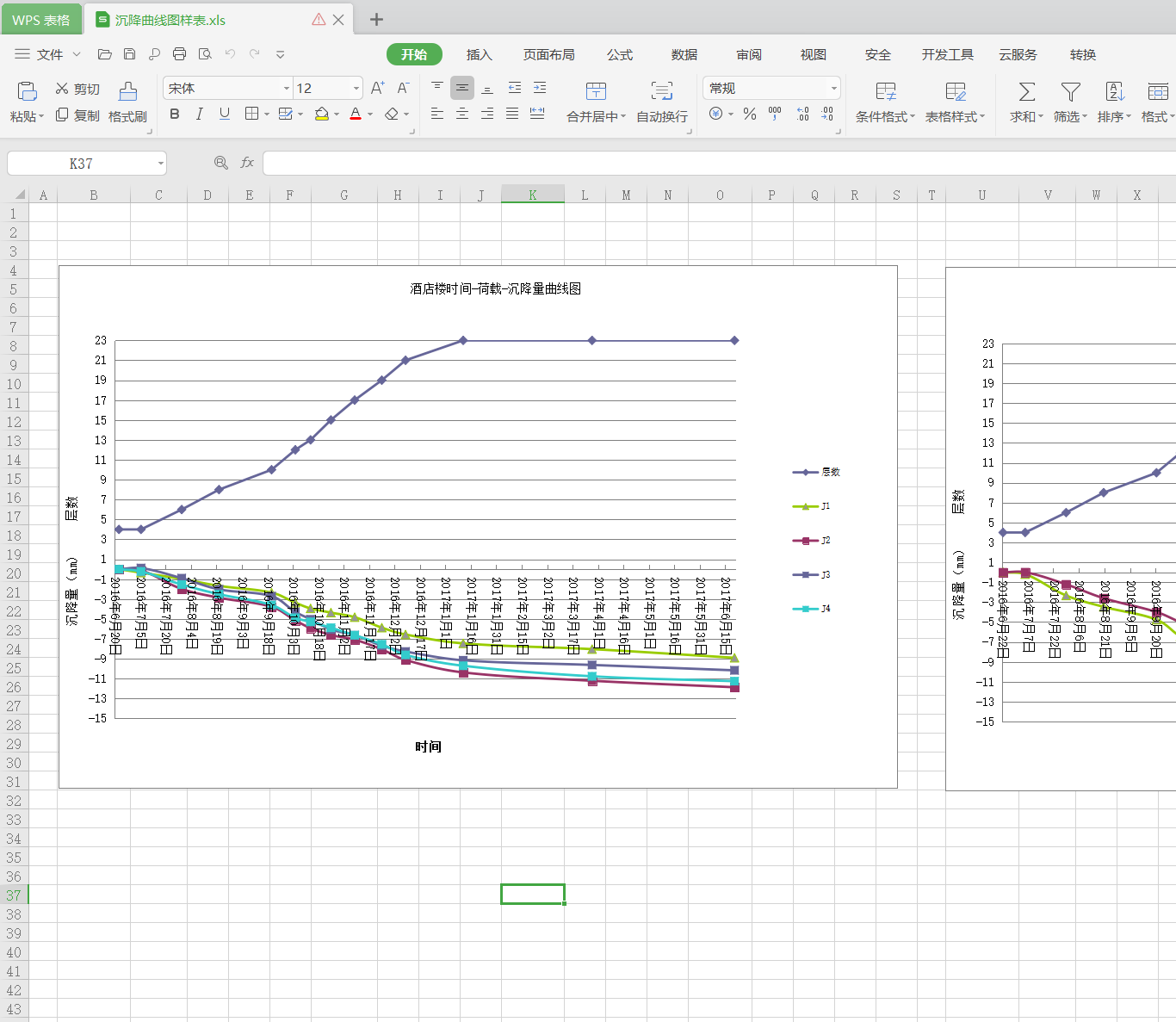Toggle bold formatting

pyautogui.click(x=175, y=114)
